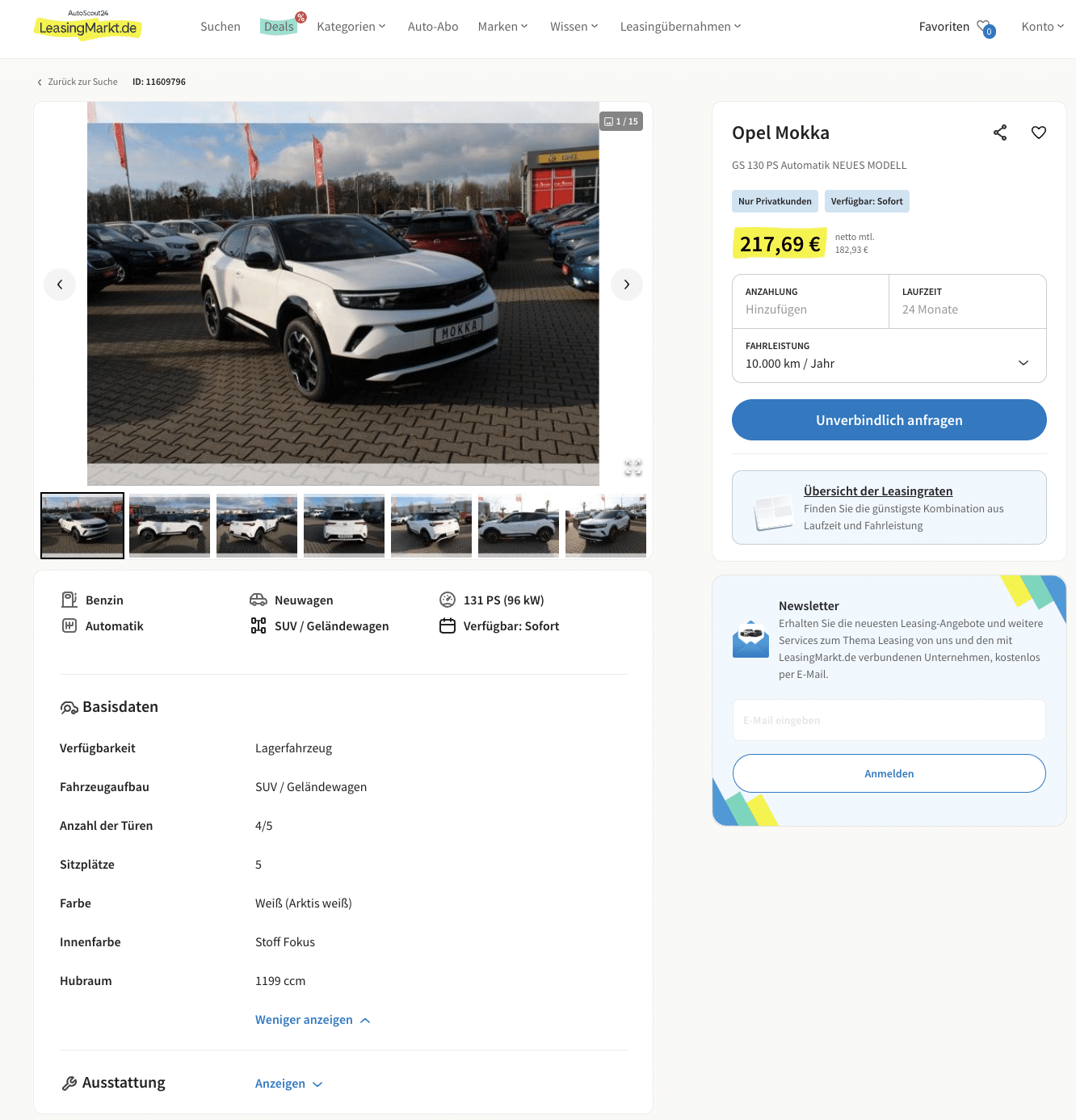Click the 1/15 image counter badge
The width and height of the screenshot is (1076, 1120).
click(x=621, y=121)
